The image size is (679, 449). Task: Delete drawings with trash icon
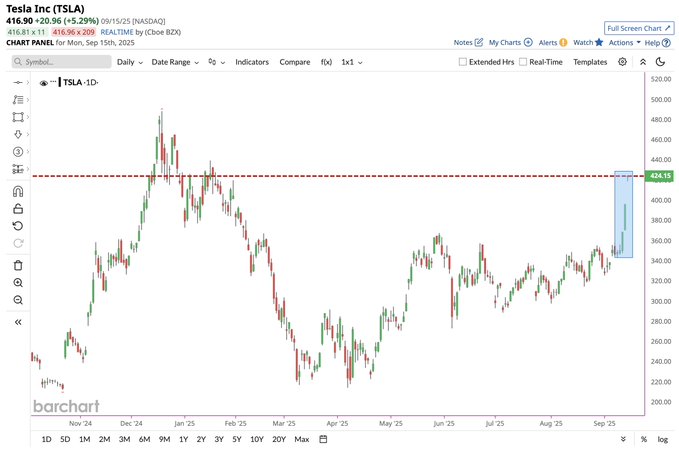pos(18,265)
